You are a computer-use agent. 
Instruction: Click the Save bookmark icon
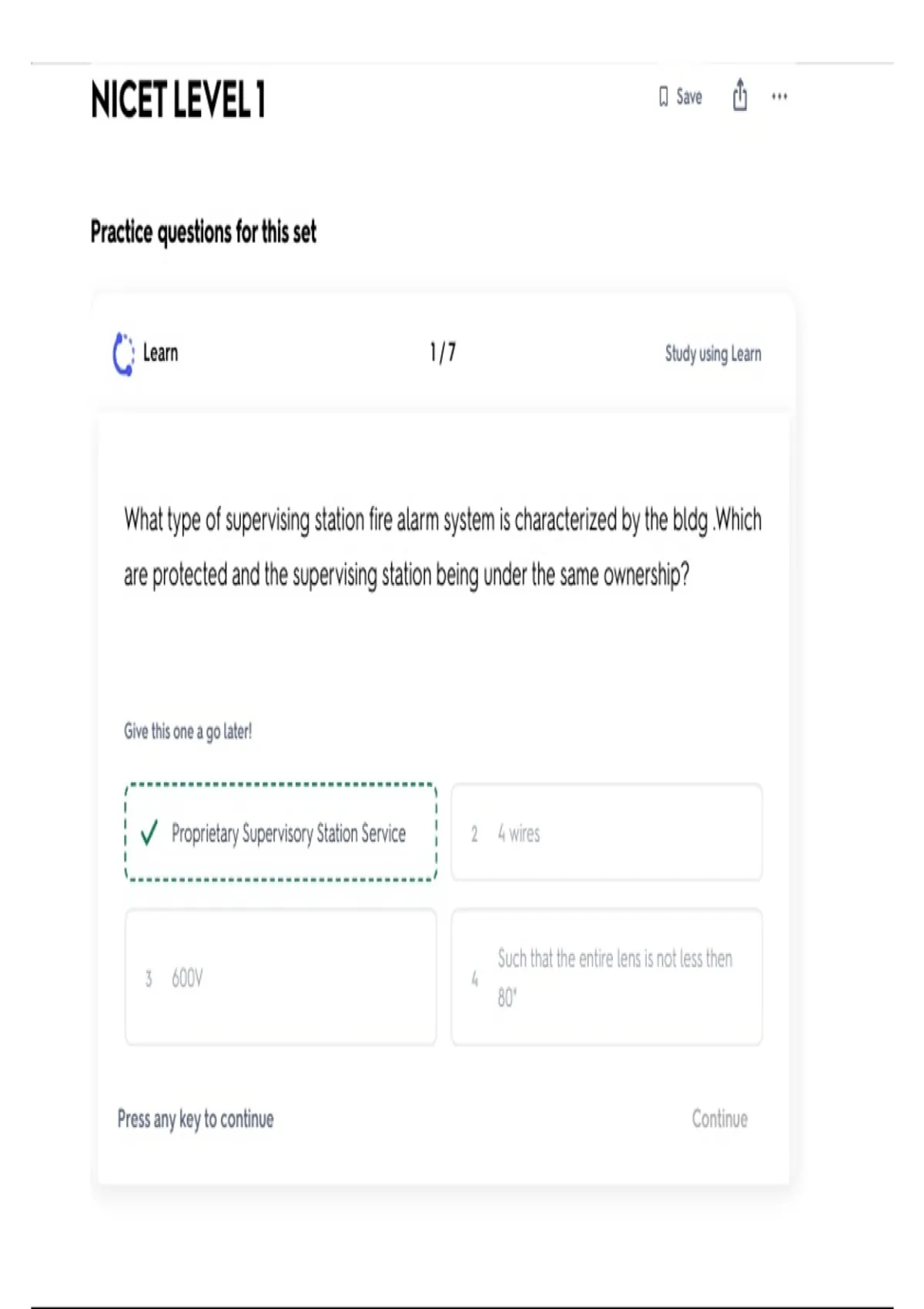pyautogui.click(x=663, y=97)
